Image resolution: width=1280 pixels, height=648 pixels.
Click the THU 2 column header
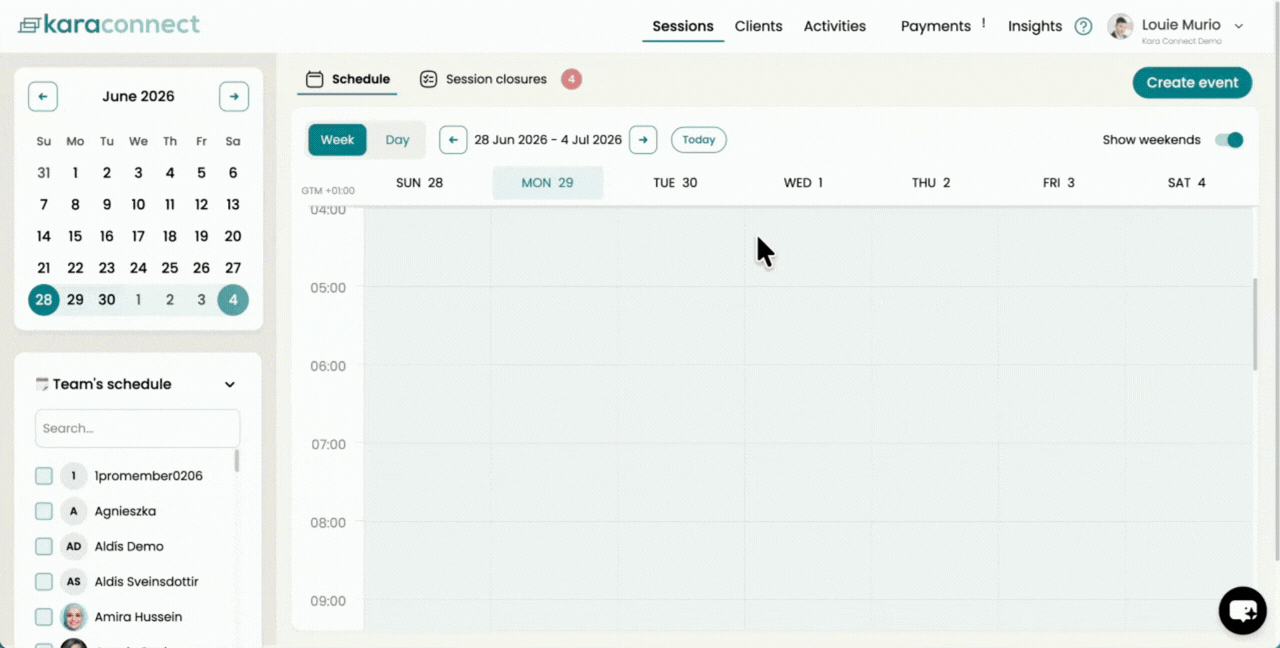click(x=931, y=183)
